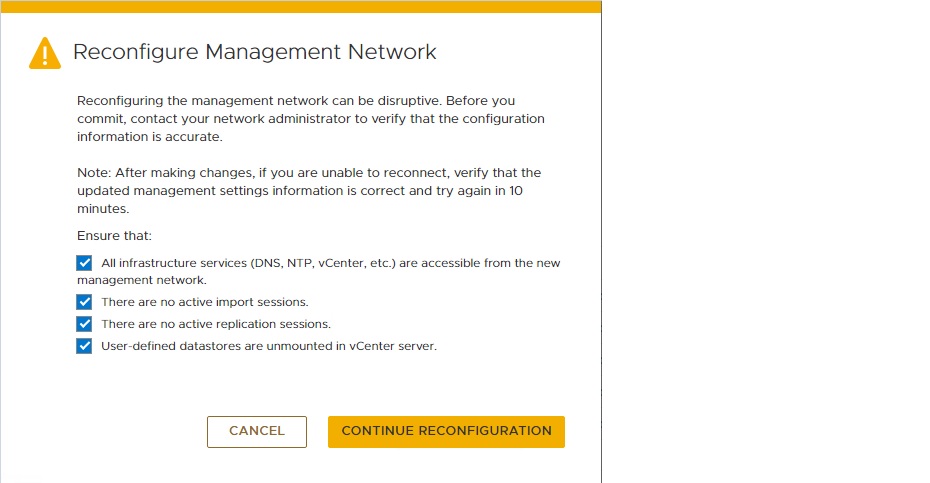Uncheck the user-defined datastores unmounted checkbox
Image resolution: width=930 pixels, height=483 pixels.
coord(84,346)
